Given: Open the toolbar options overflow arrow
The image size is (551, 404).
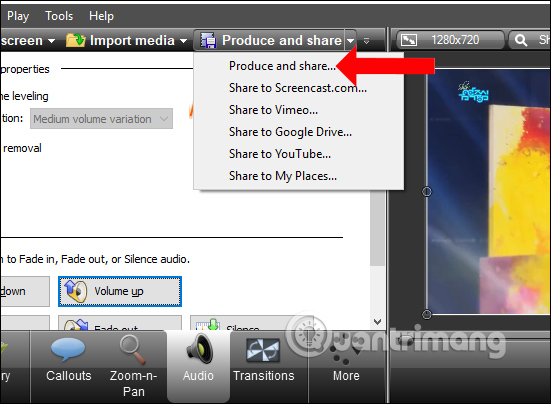Looking at the screenshot, I should click(366, 41).
